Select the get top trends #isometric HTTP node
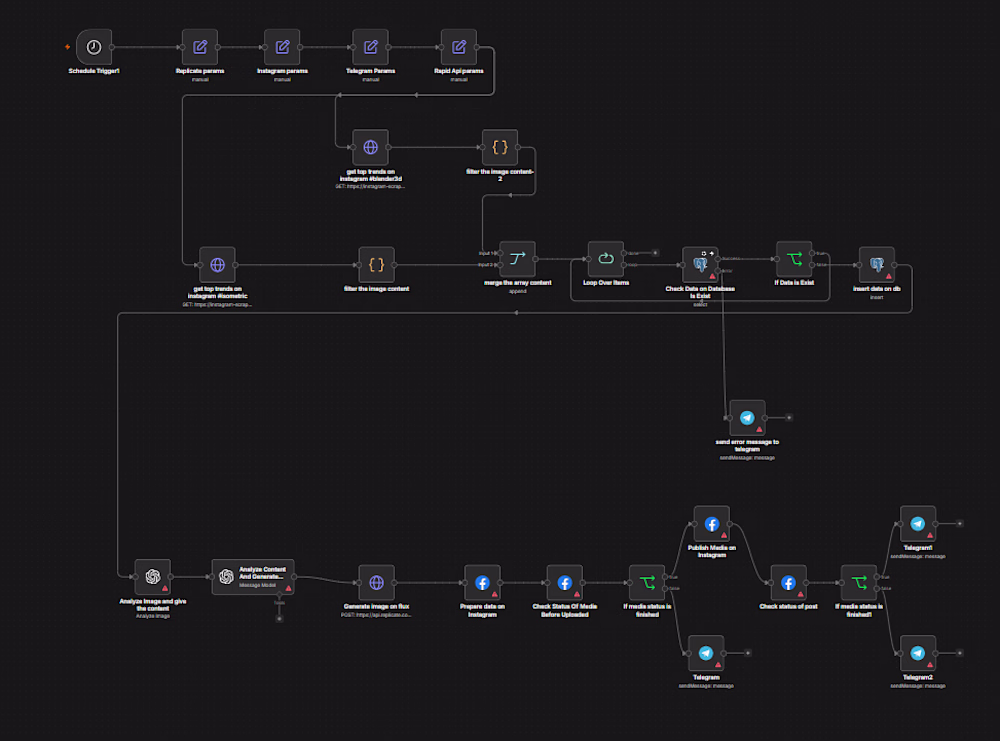 point(217,265)
